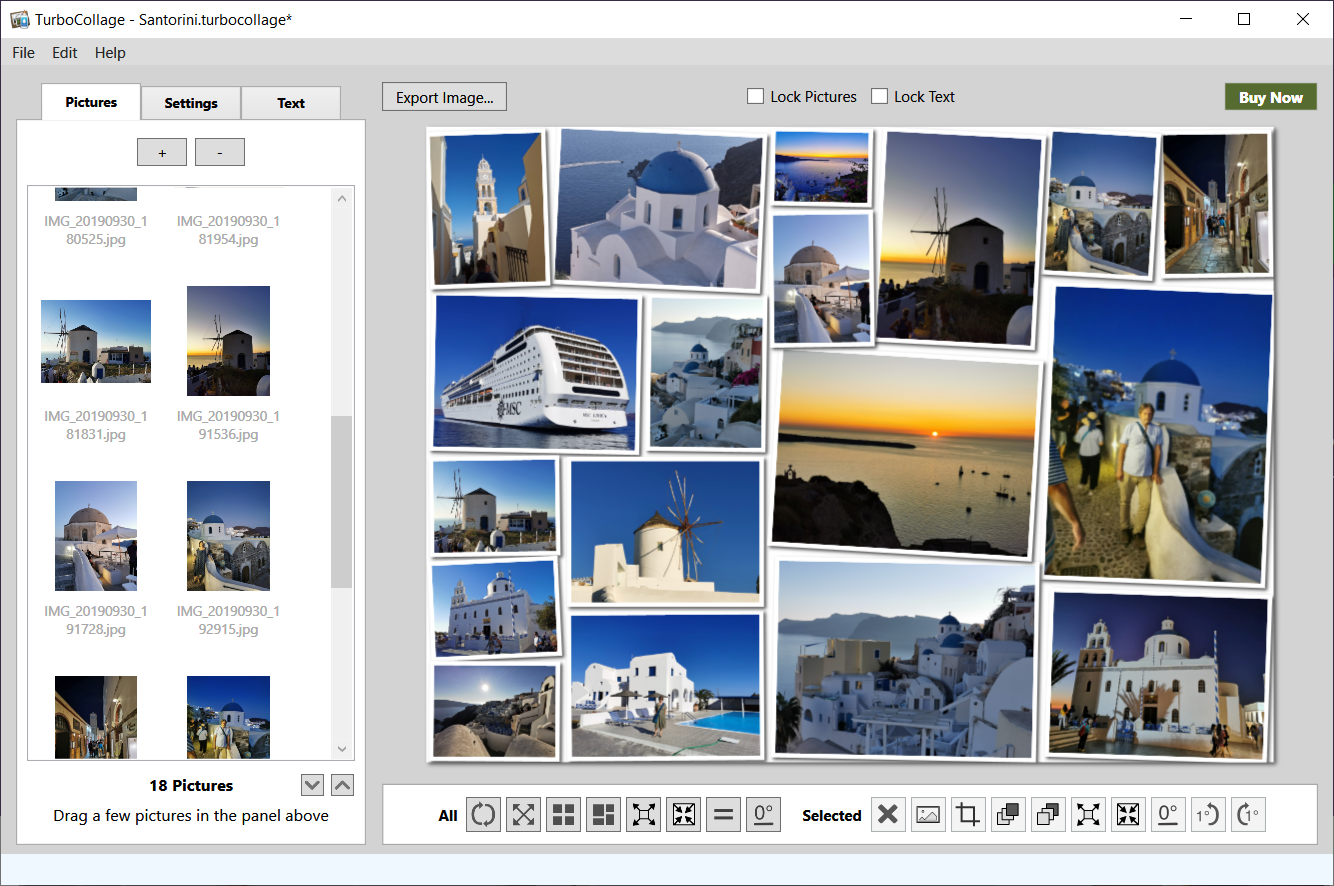1334x886 pixels.
Task: Click the uniform four-square grid icon
Action: (563, 815)
